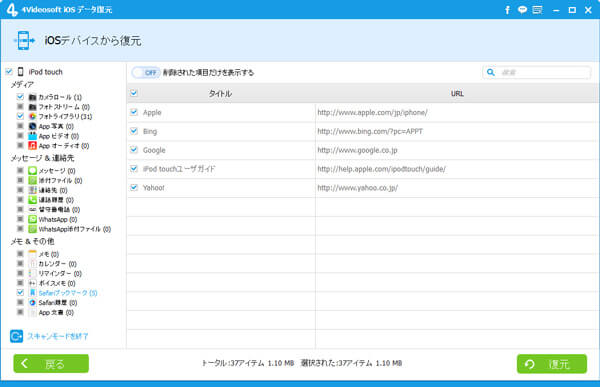This screenshot has width=600, height=387.
Task: Check the フォトストリーム checkbox
Action: (x=20, y=106)
